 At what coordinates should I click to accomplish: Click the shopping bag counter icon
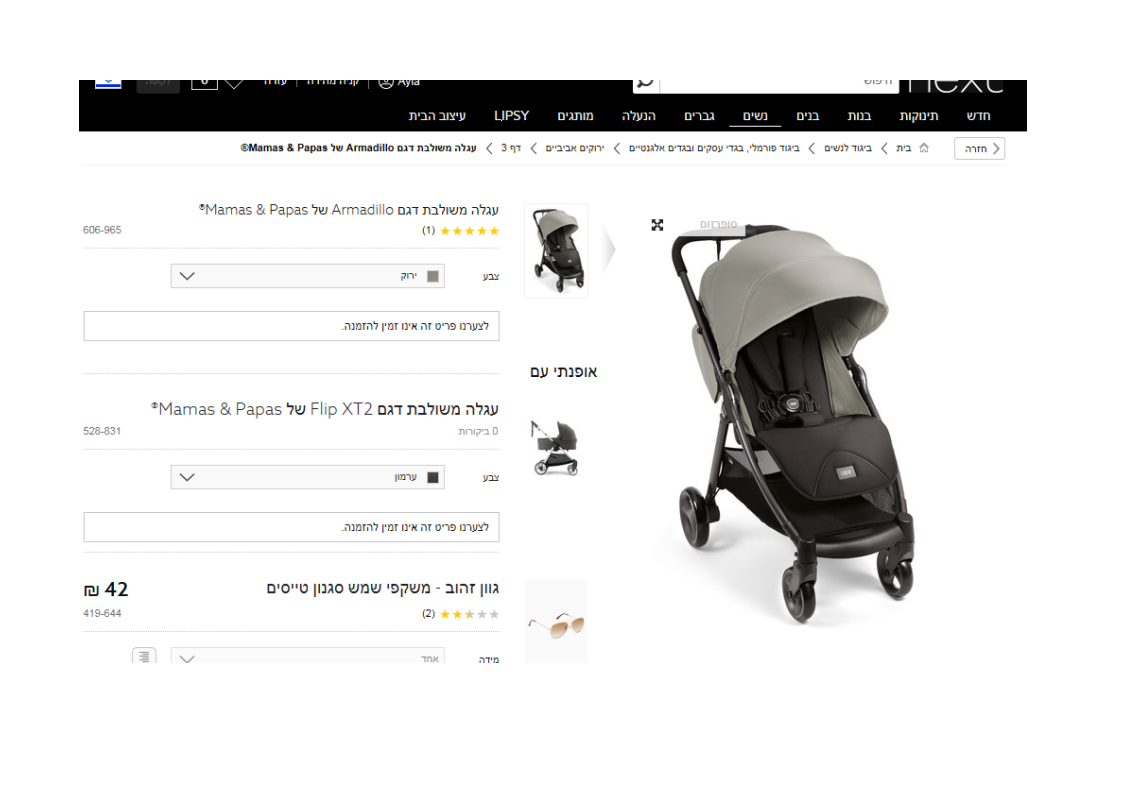click(204, 84)
